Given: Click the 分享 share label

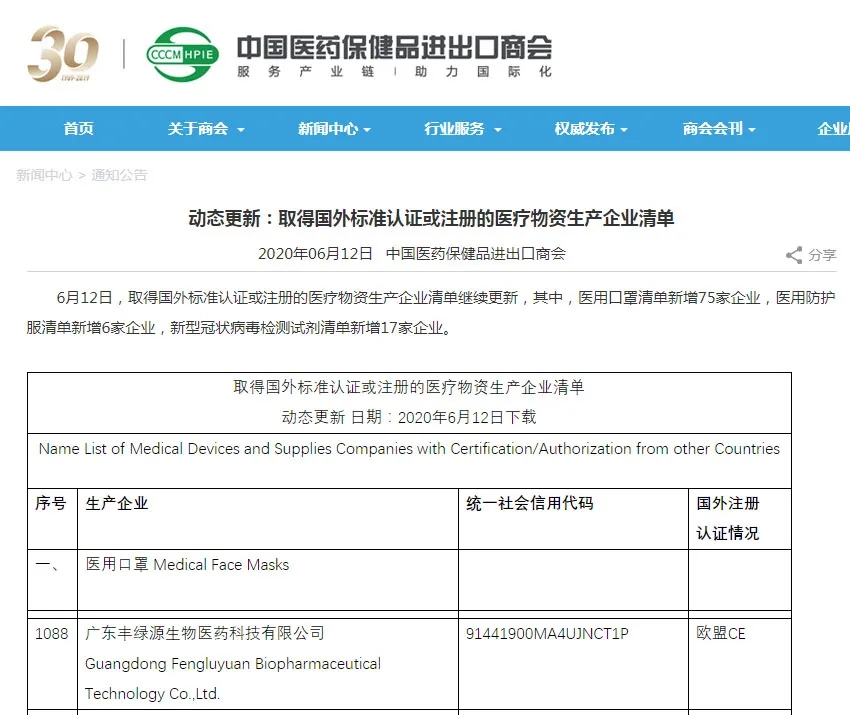Looking at the screenshot, I should tap(822, 255).
